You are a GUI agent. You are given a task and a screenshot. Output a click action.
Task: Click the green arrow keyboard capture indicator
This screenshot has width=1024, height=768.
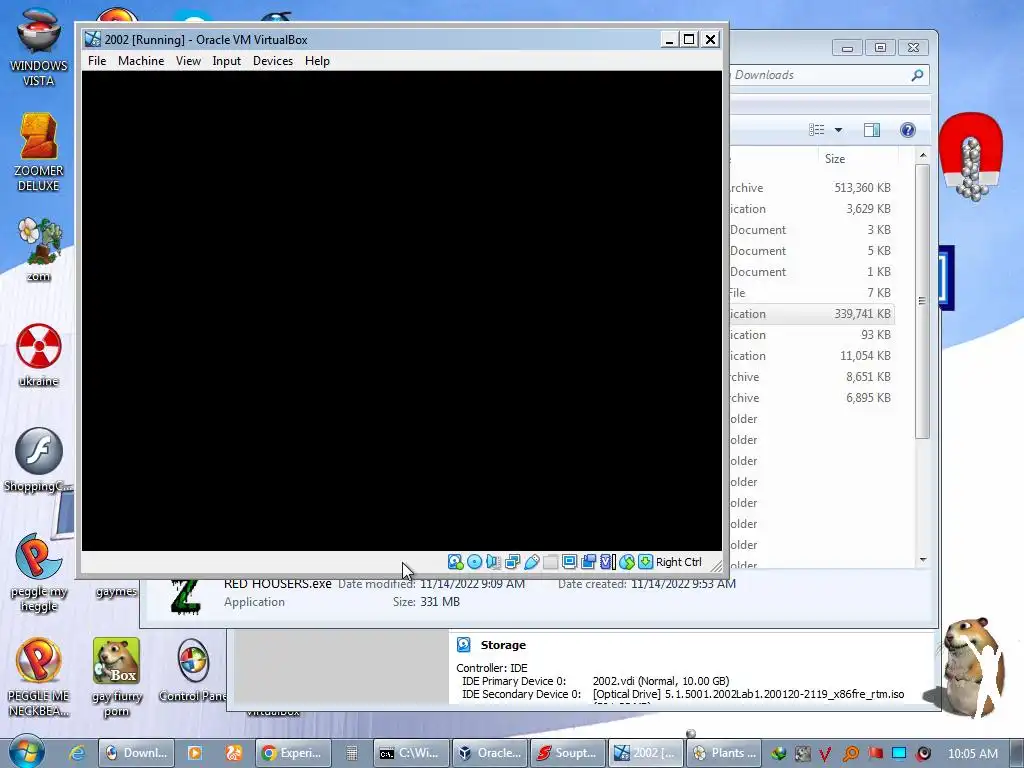tap(645, 562)
